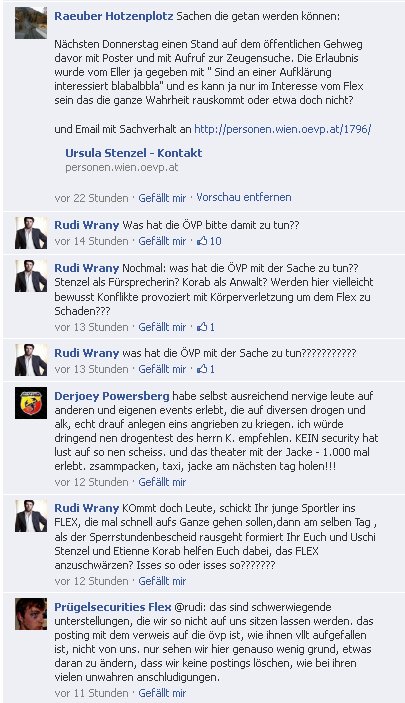Image resolution: width=405 pixels, height=703 pixels.
Task: Click 'vor 11 Stunden' timestamp
Action: tap(91, 693)
